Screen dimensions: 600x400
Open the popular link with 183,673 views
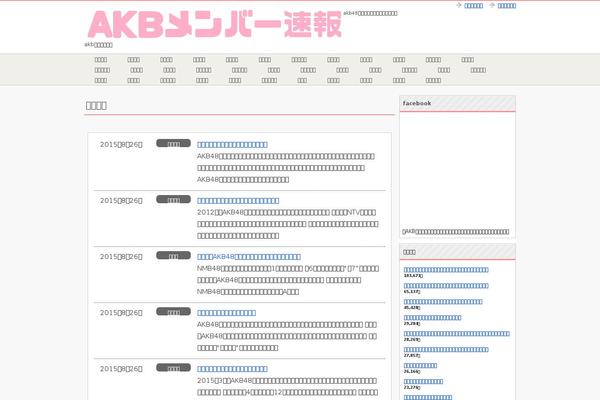pos(446,270)
